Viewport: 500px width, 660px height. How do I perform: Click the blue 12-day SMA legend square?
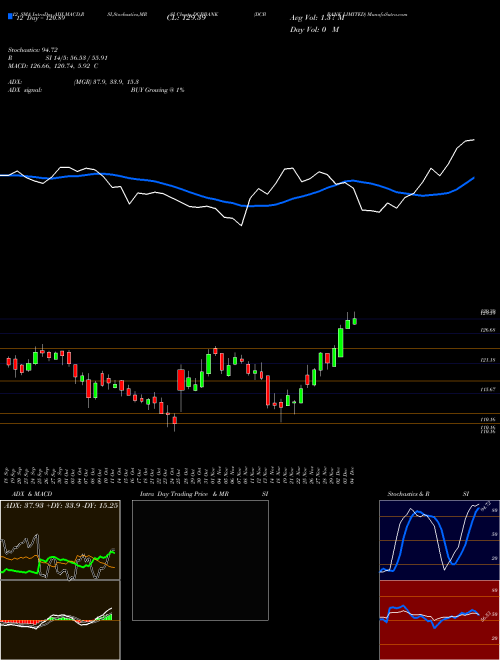click(x=10, y=16)
